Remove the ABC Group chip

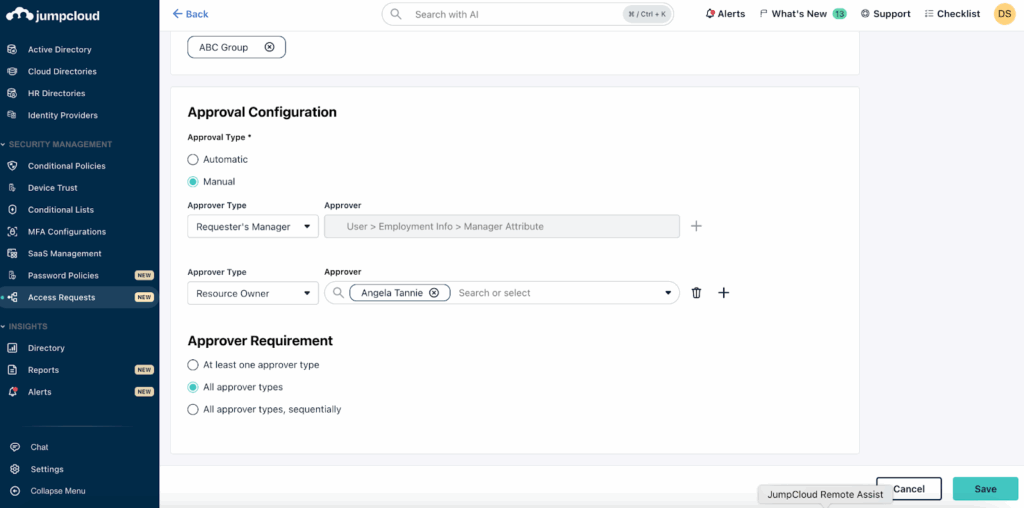[x=269, y=47]
